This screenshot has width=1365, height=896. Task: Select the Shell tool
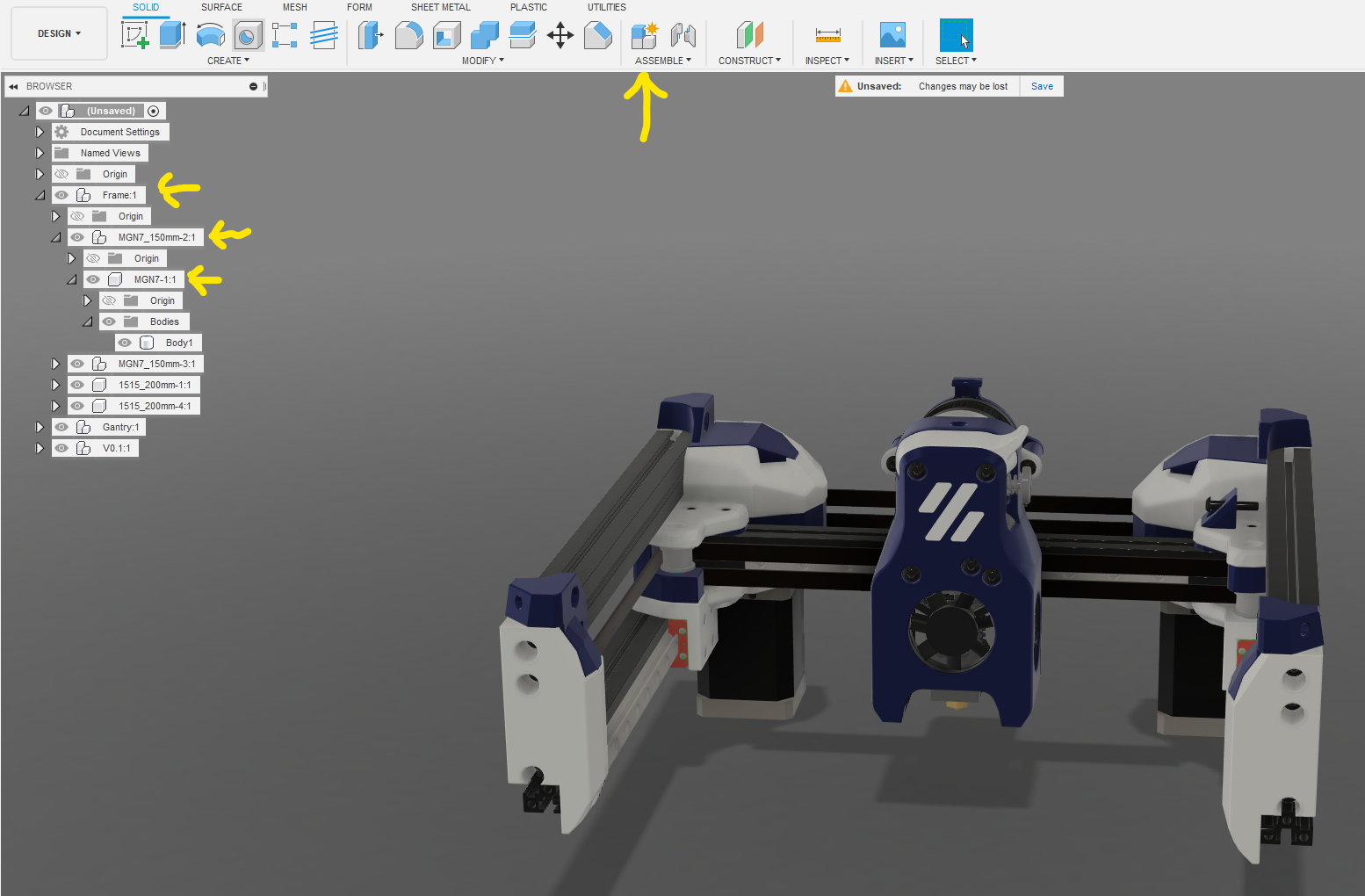[446, 35]
